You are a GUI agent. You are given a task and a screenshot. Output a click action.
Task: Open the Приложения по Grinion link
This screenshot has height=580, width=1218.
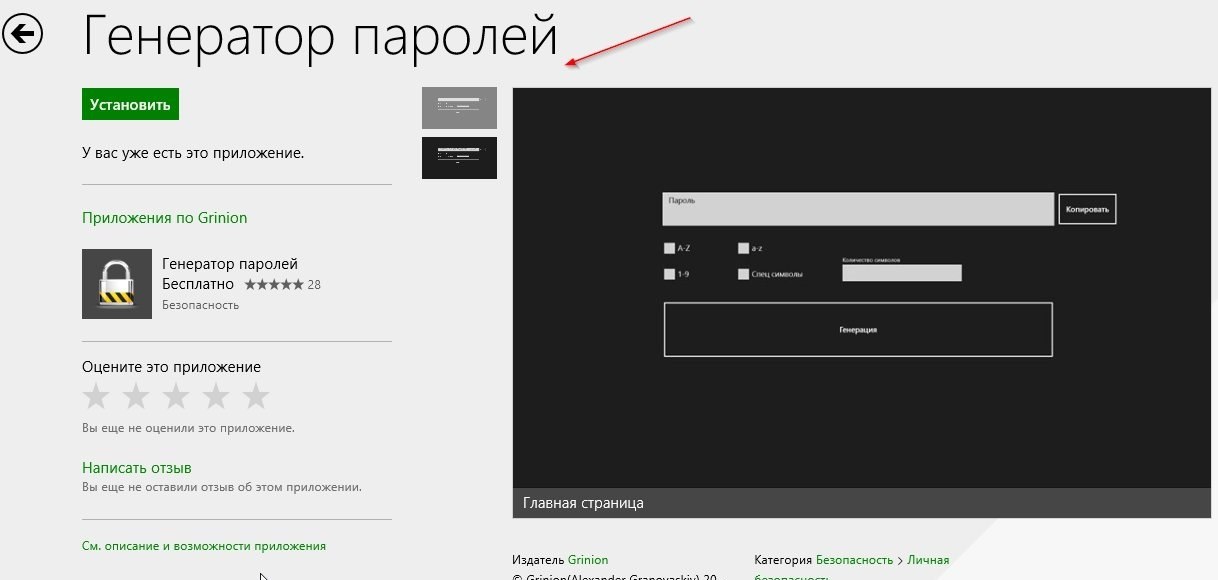[x=164, y=218]
